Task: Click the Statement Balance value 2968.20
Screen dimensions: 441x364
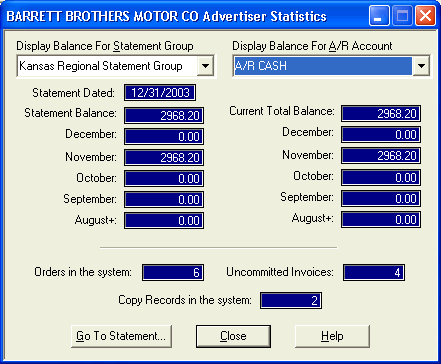Action: point(164,115)
